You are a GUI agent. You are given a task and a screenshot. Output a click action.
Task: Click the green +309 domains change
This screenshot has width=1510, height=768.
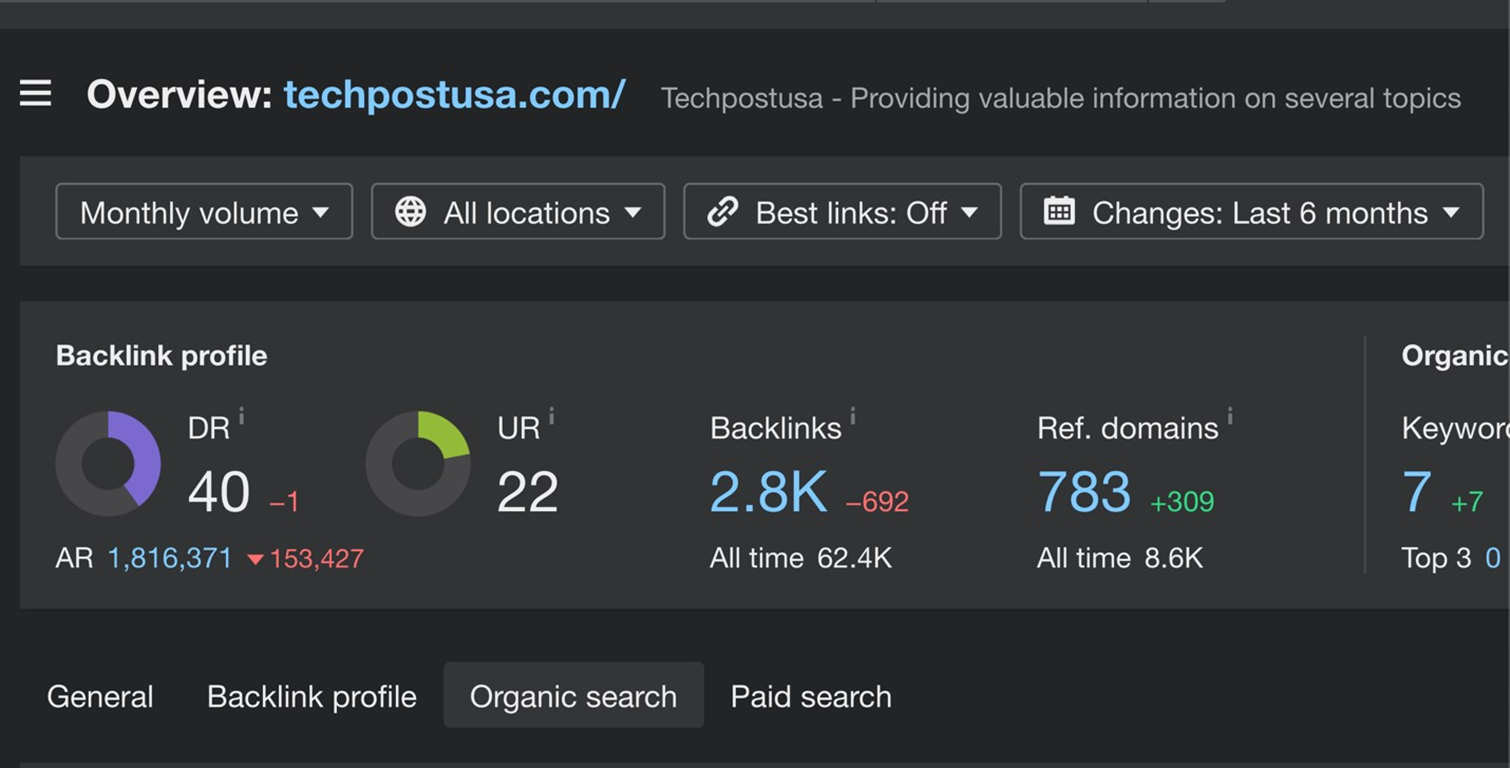[1182, 502]
